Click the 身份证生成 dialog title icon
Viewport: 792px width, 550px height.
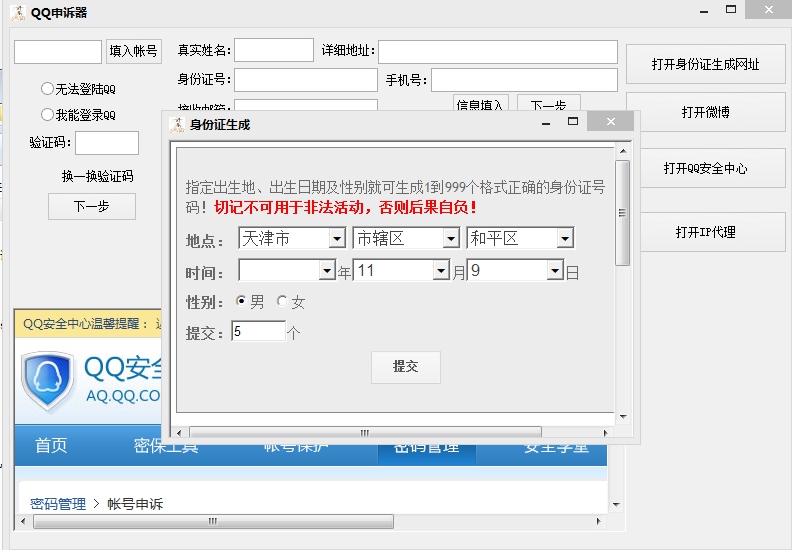click(176, 124)
